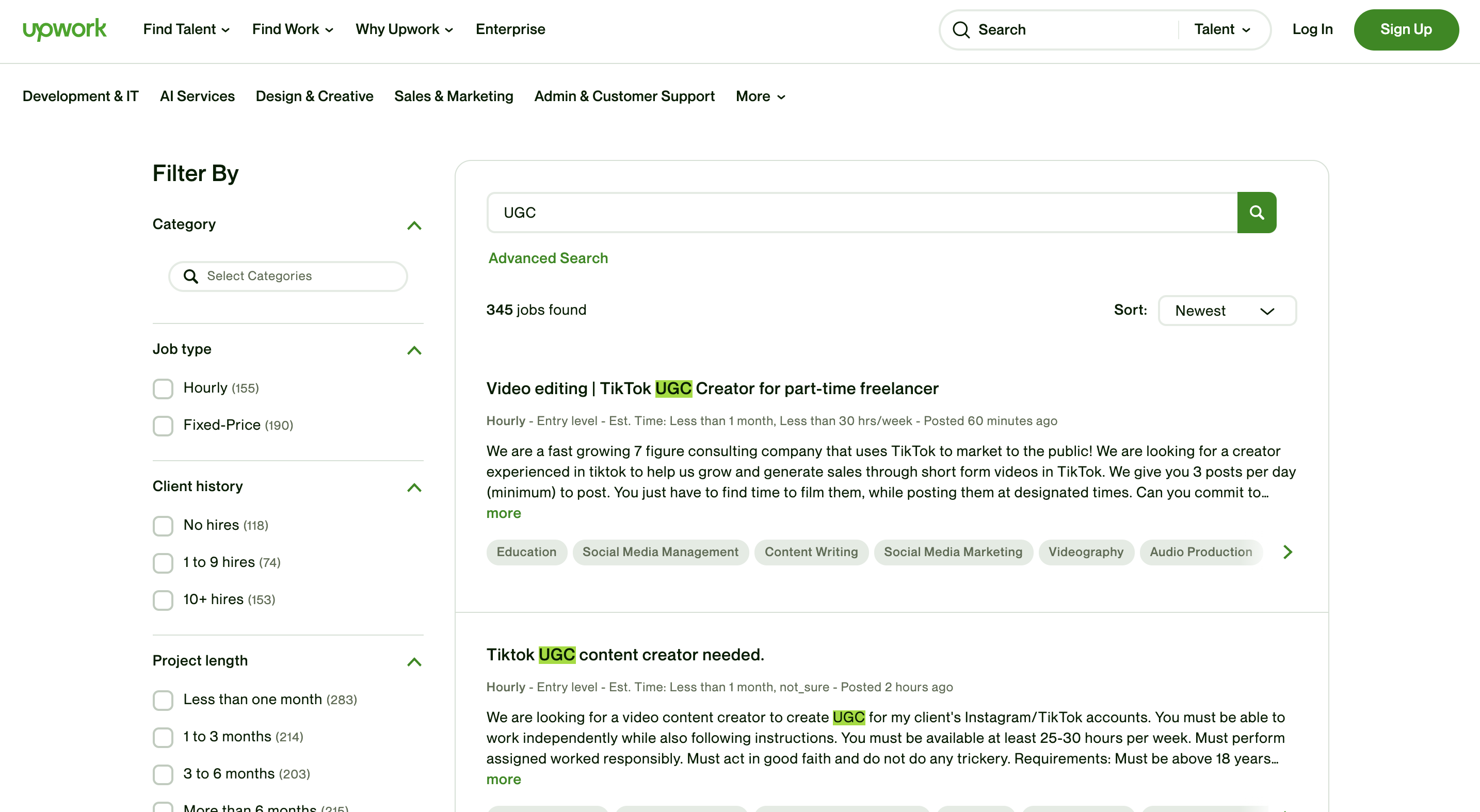Screen dimensions: 1480x812
Task: Collapse the Category filter section
Action: 414,225
